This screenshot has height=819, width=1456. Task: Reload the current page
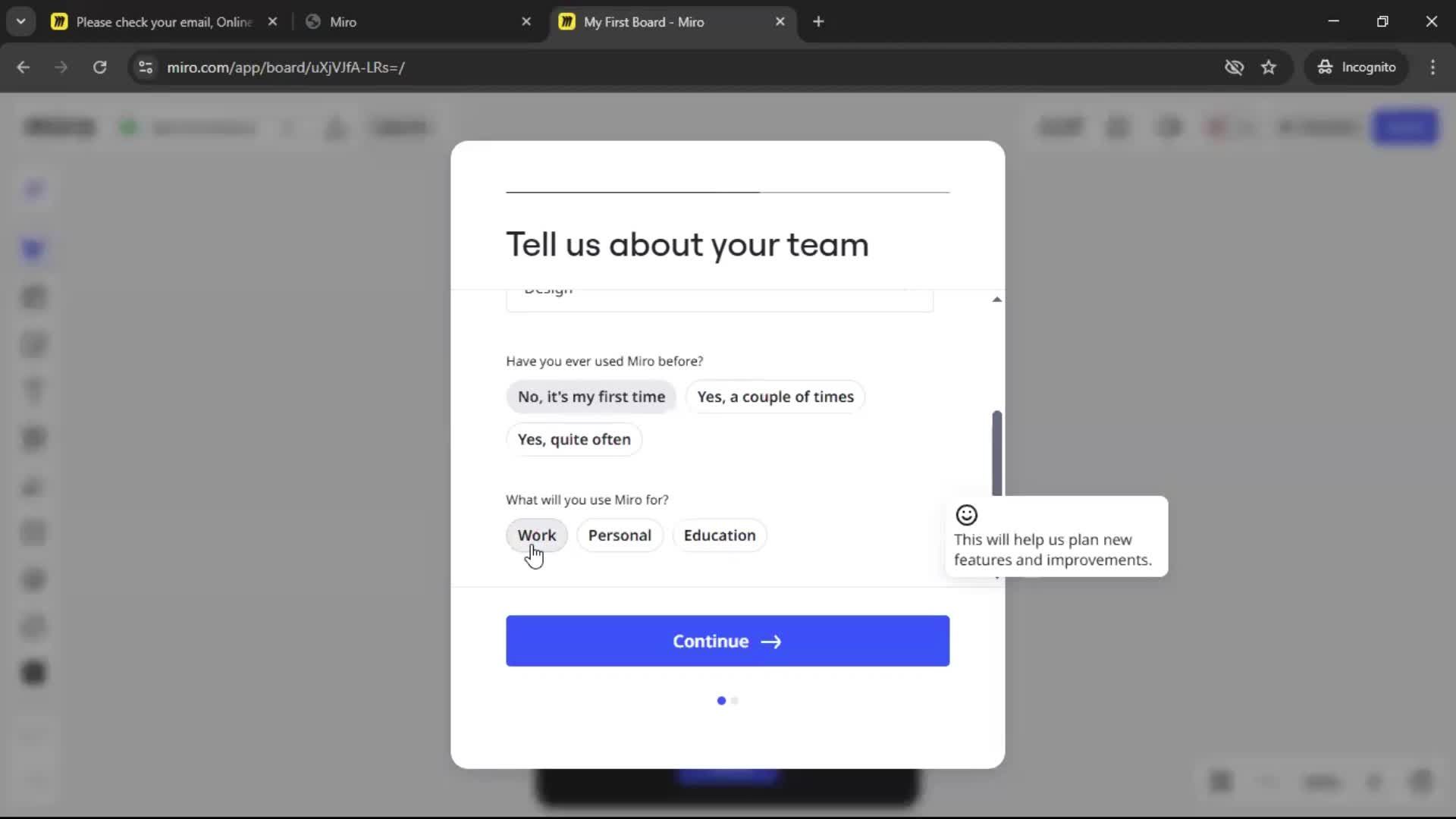99,67
